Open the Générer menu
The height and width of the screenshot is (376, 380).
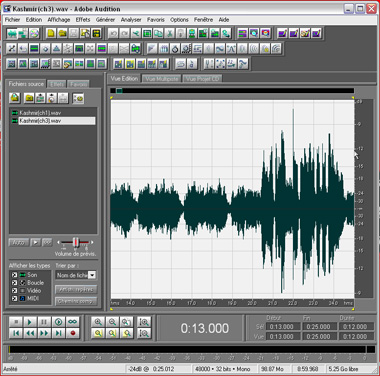click(x=105, y=20)
